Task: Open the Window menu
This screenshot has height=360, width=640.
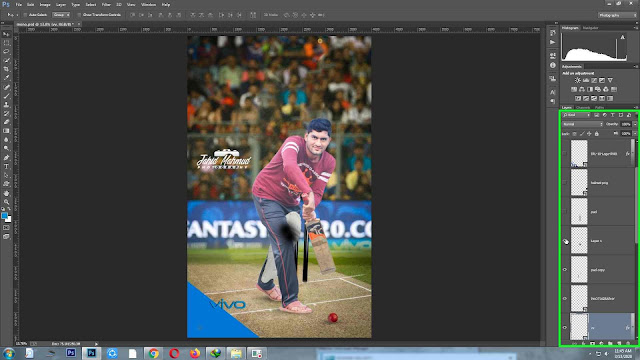Action: [x=148, y=4]
